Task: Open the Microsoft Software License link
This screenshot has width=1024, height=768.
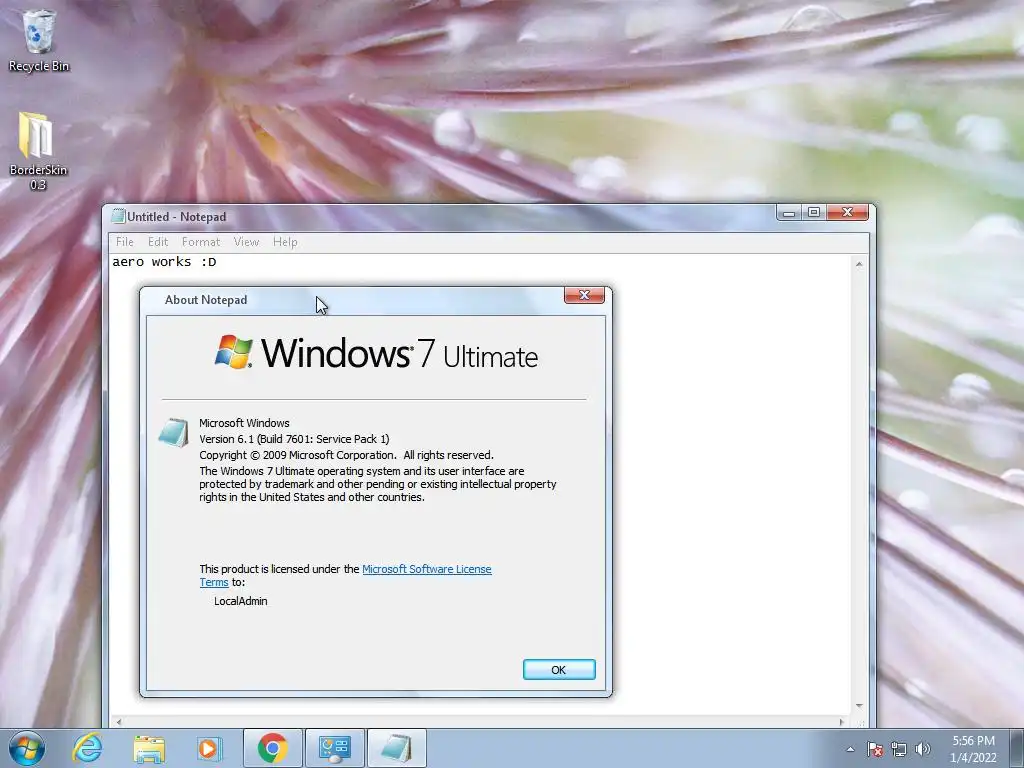Action: point(426,569)
